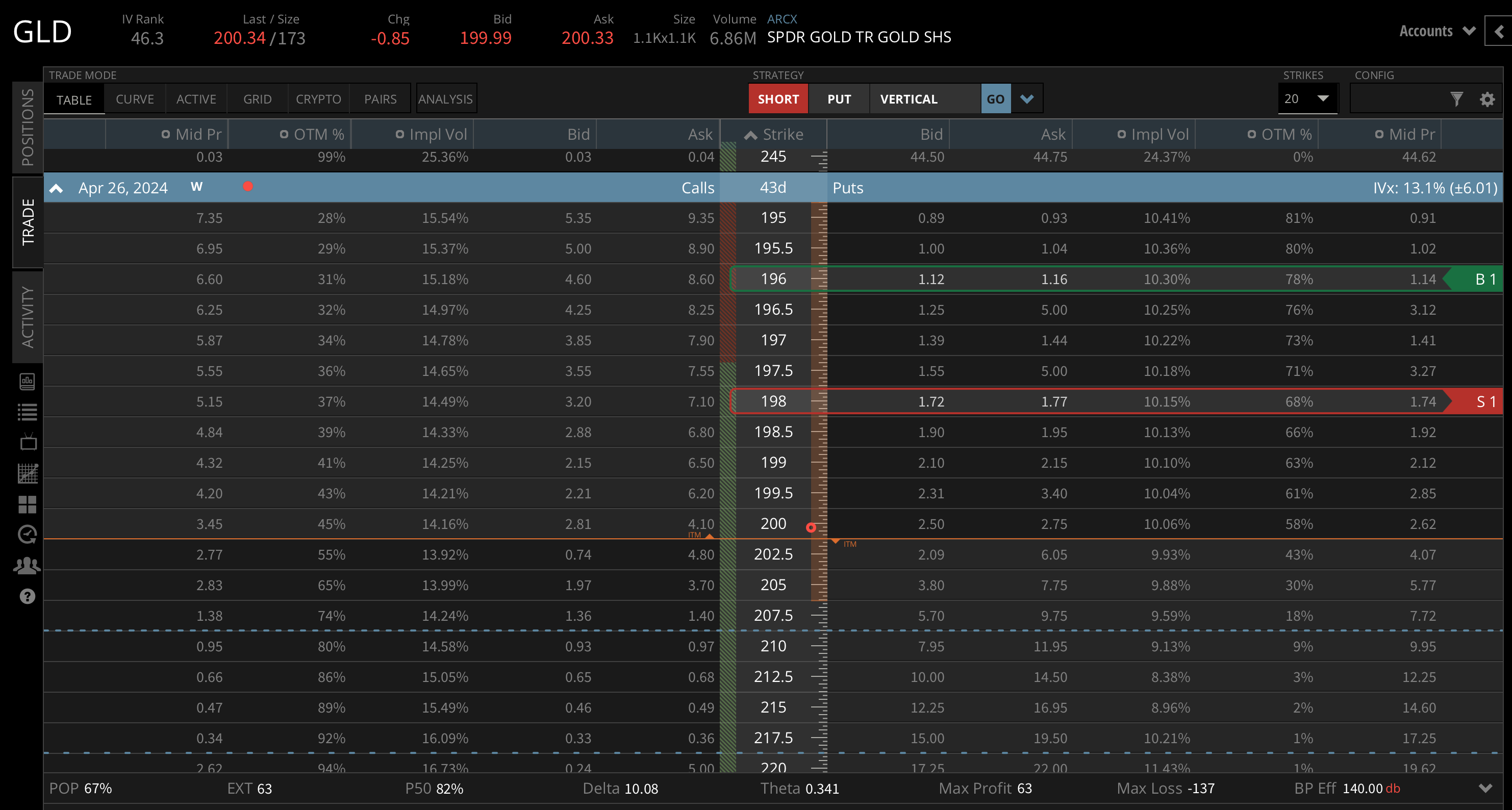Select the quad grid dashboard icon
The width and height of the screenshot is (1512, 810).
(x=27, y=503)
